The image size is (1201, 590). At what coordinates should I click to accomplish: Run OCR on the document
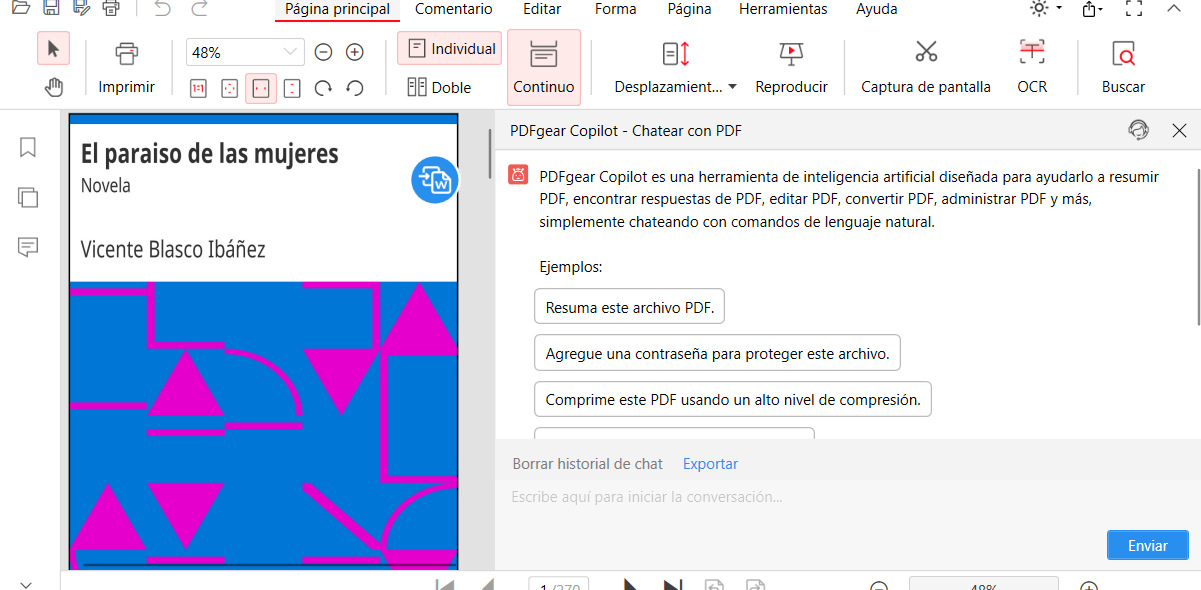point(1031,65)
